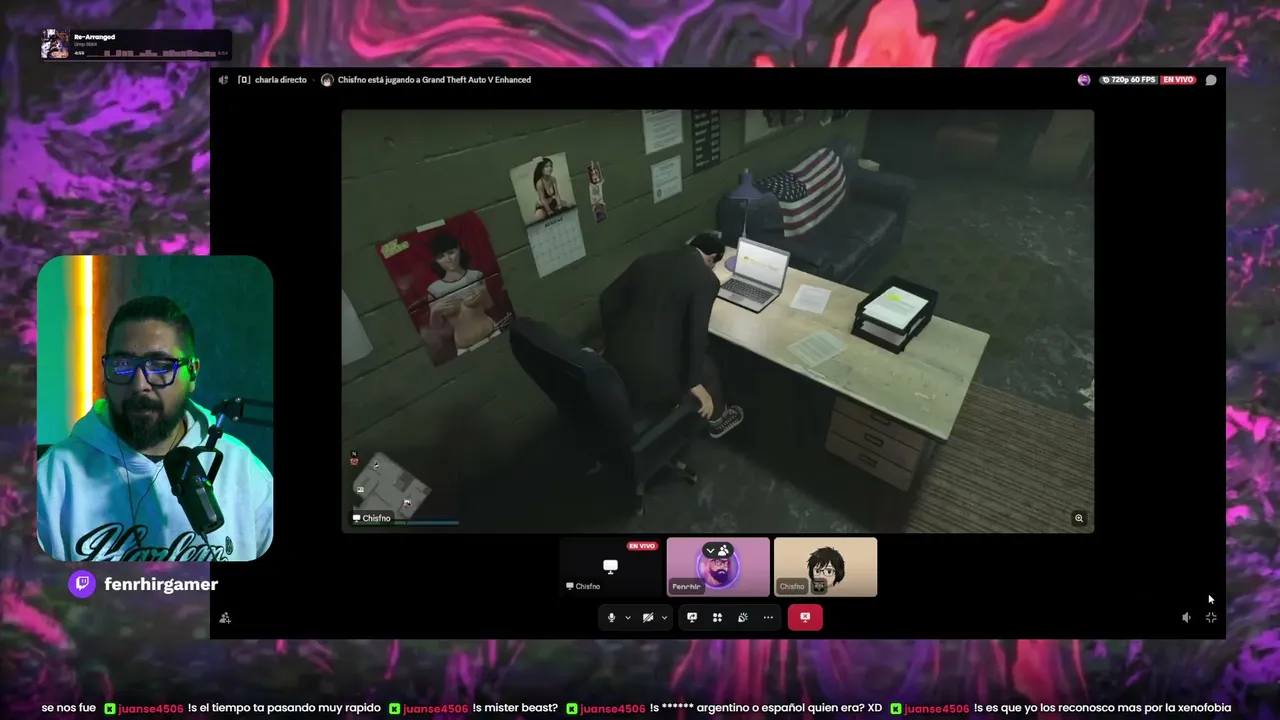The width and height of the screenshot is (1280, 720).
Task: Click the mister beast chat message
Action: (x=516, y=708)
